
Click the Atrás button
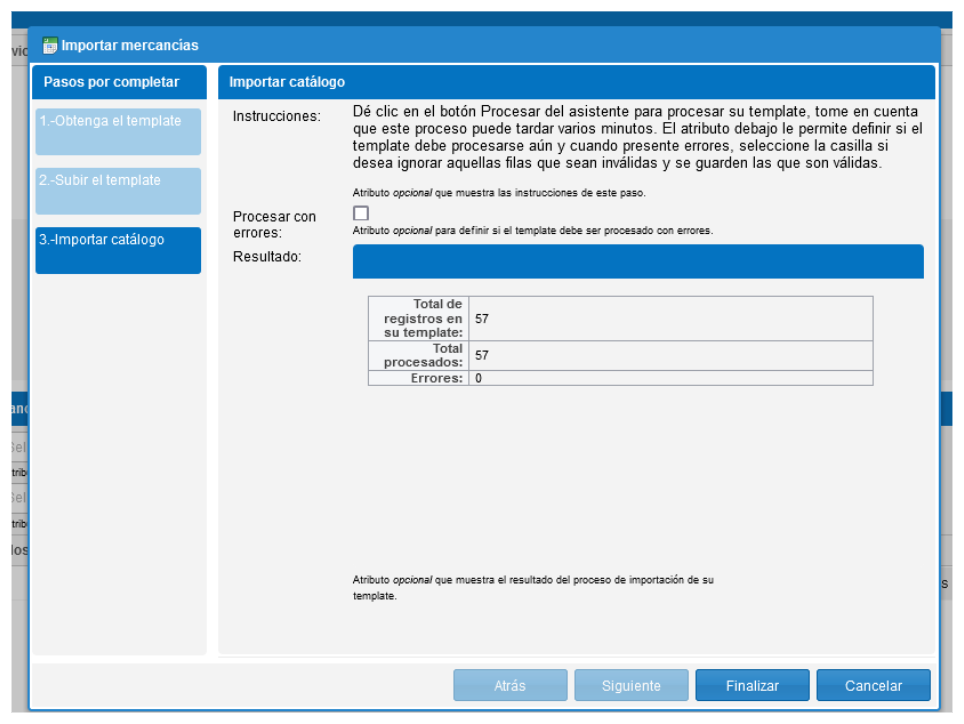[510, 686]
